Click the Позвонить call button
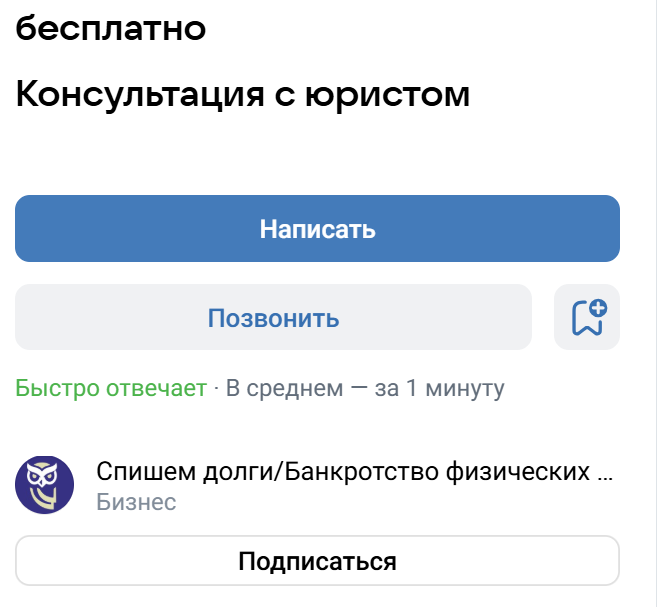This screenshot has height=607, width=657. 273,318
